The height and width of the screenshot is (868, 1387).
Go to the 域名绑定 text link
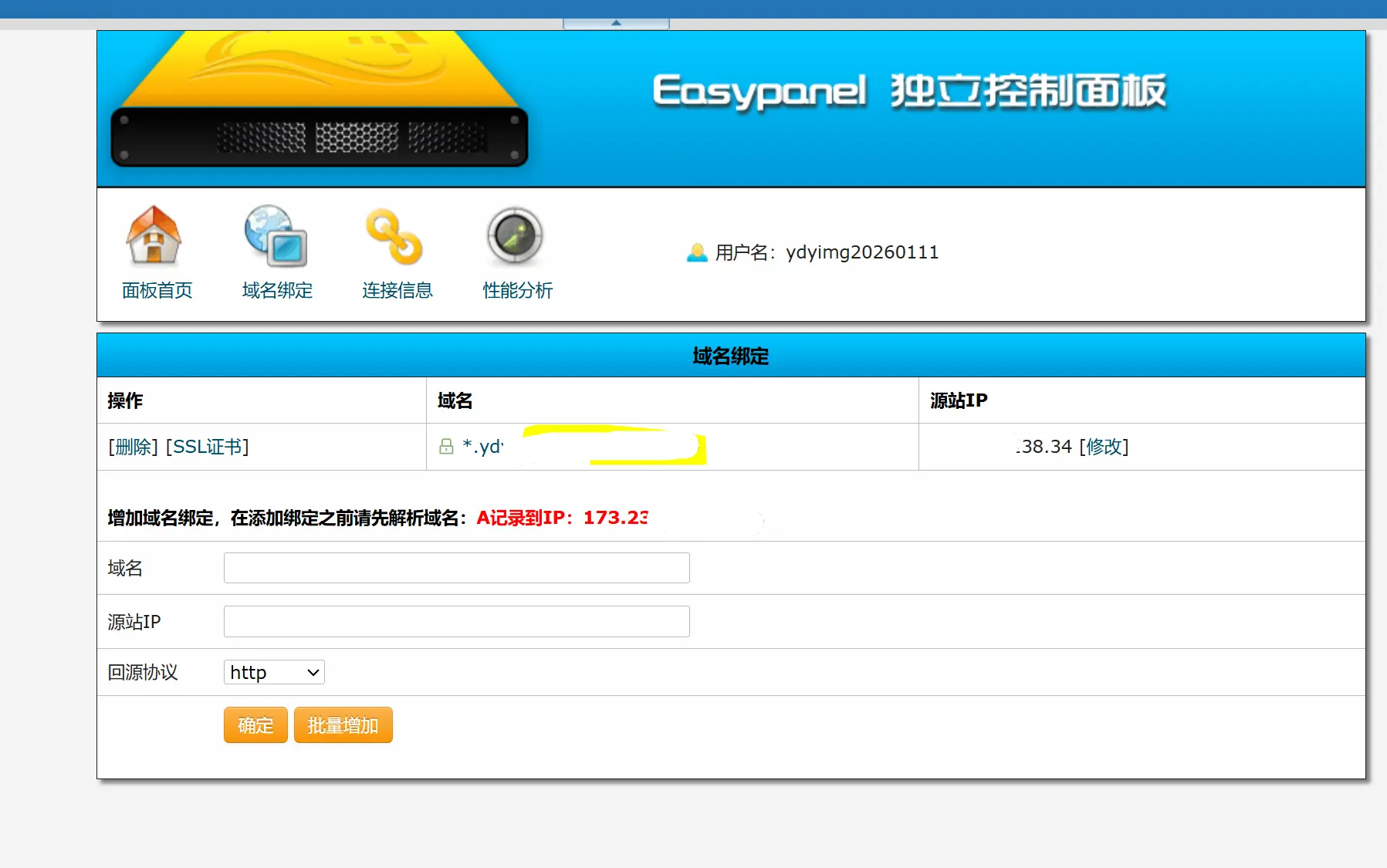pos(277,291)
